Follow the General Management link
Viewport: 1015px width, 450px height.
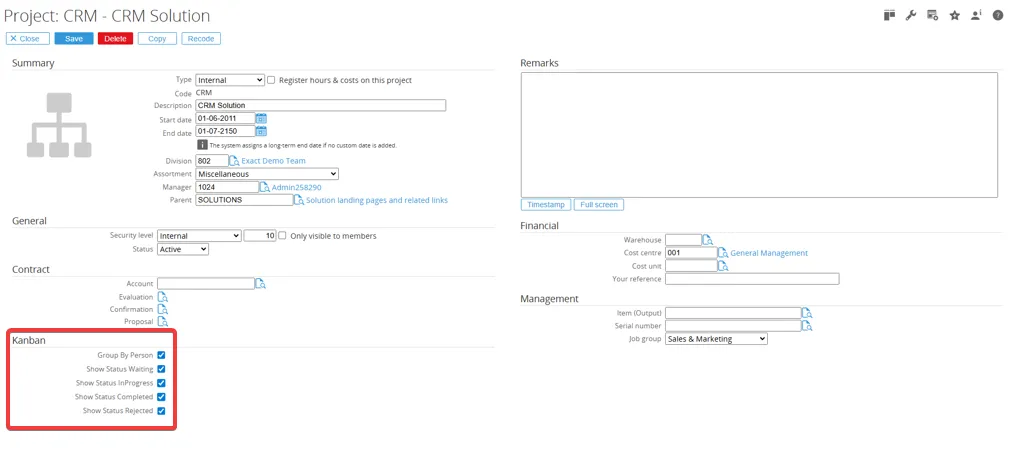pos(768,253)
